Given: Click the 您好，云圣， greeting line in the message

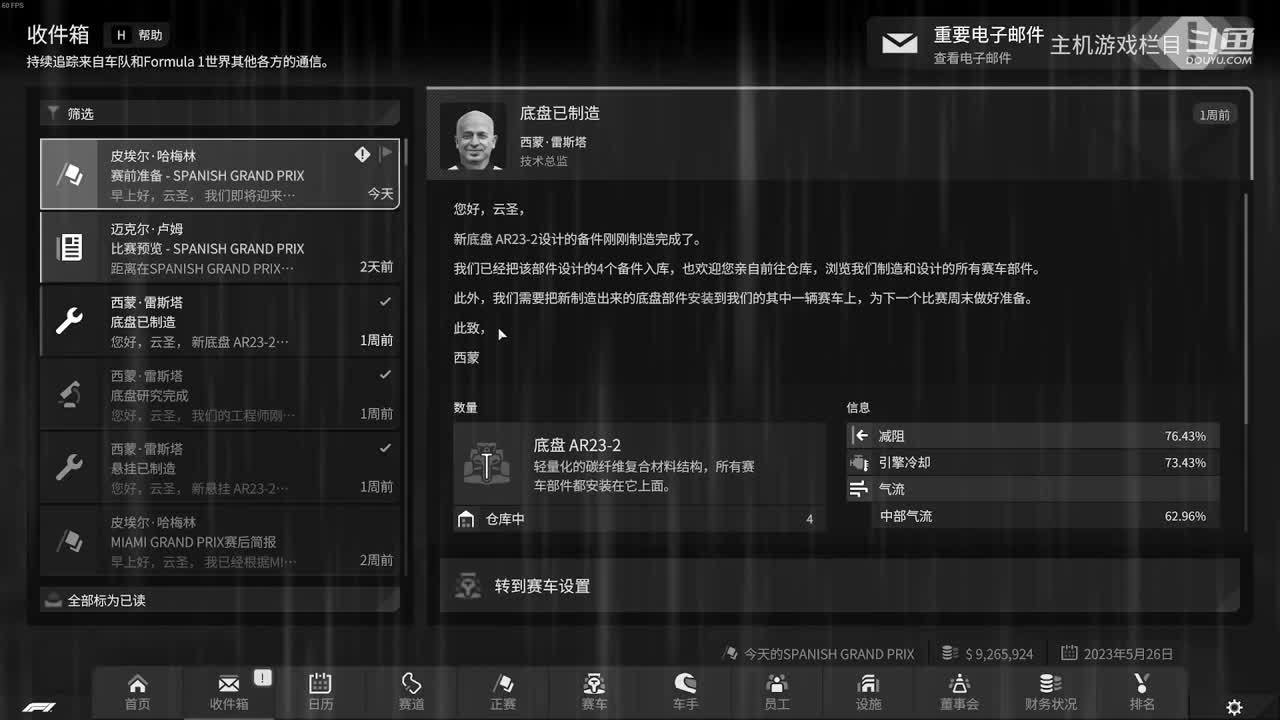Looking at the screenshot, I should [489, 210].
